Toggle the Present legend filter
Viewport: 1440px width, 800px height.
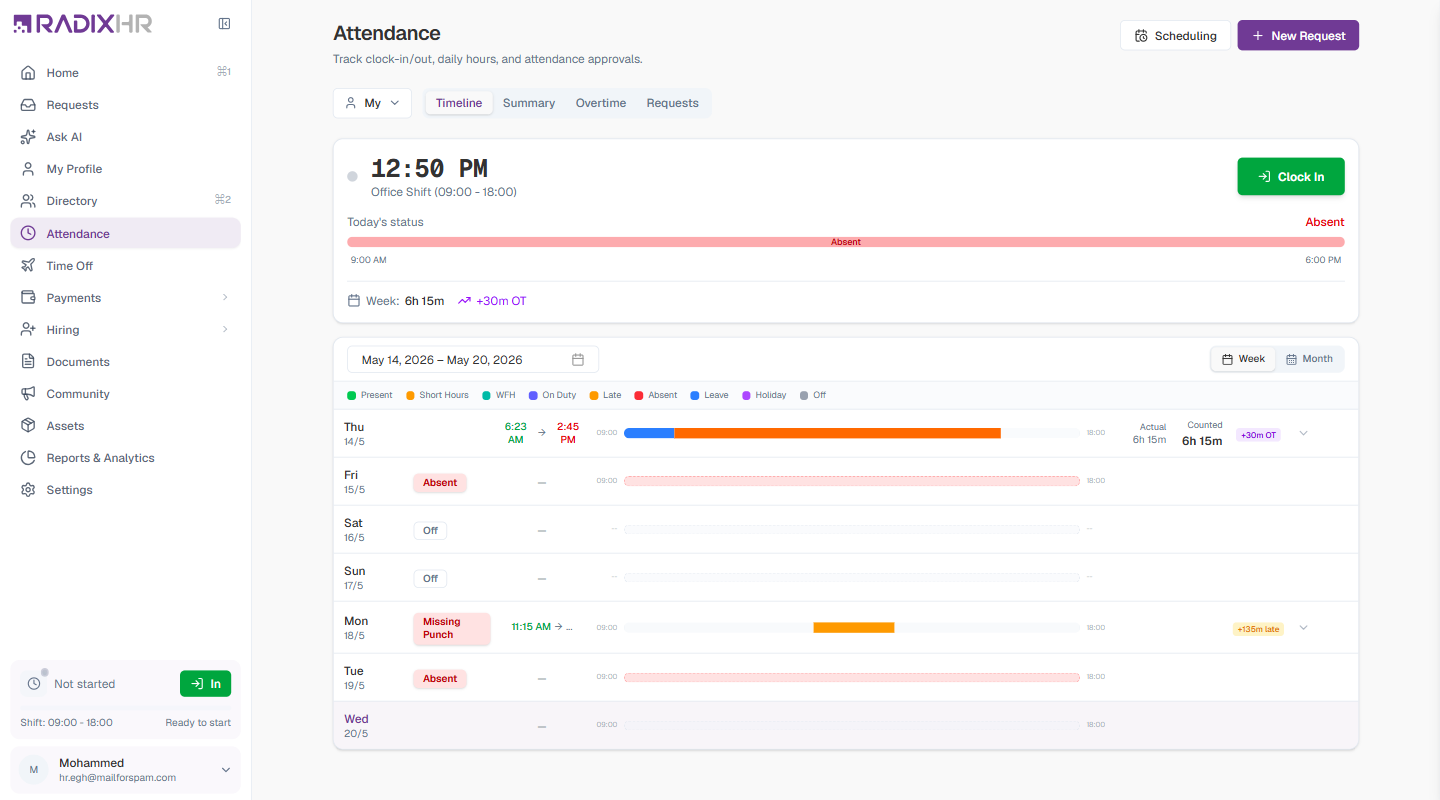(x=369, y=395)
